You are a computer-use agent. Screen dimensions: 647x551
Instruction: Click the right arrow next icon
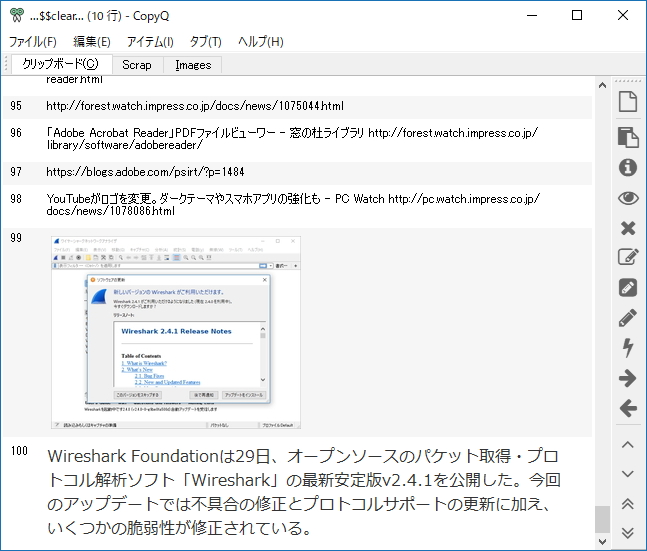[628, 378]
